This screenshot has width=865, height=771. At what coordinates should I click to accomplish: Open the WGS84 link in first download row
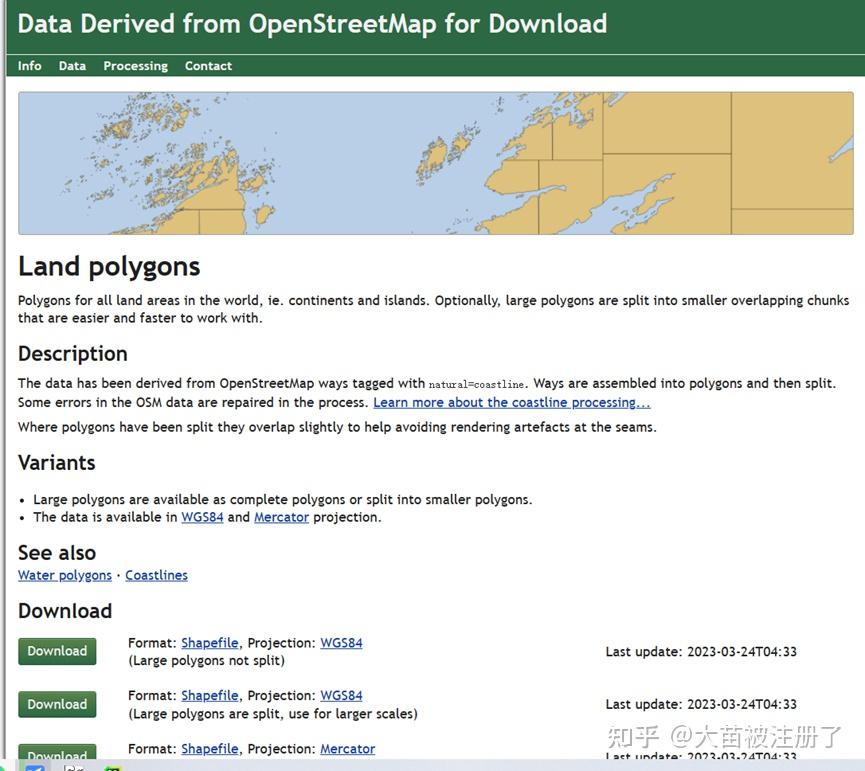[x=341, y=643]
